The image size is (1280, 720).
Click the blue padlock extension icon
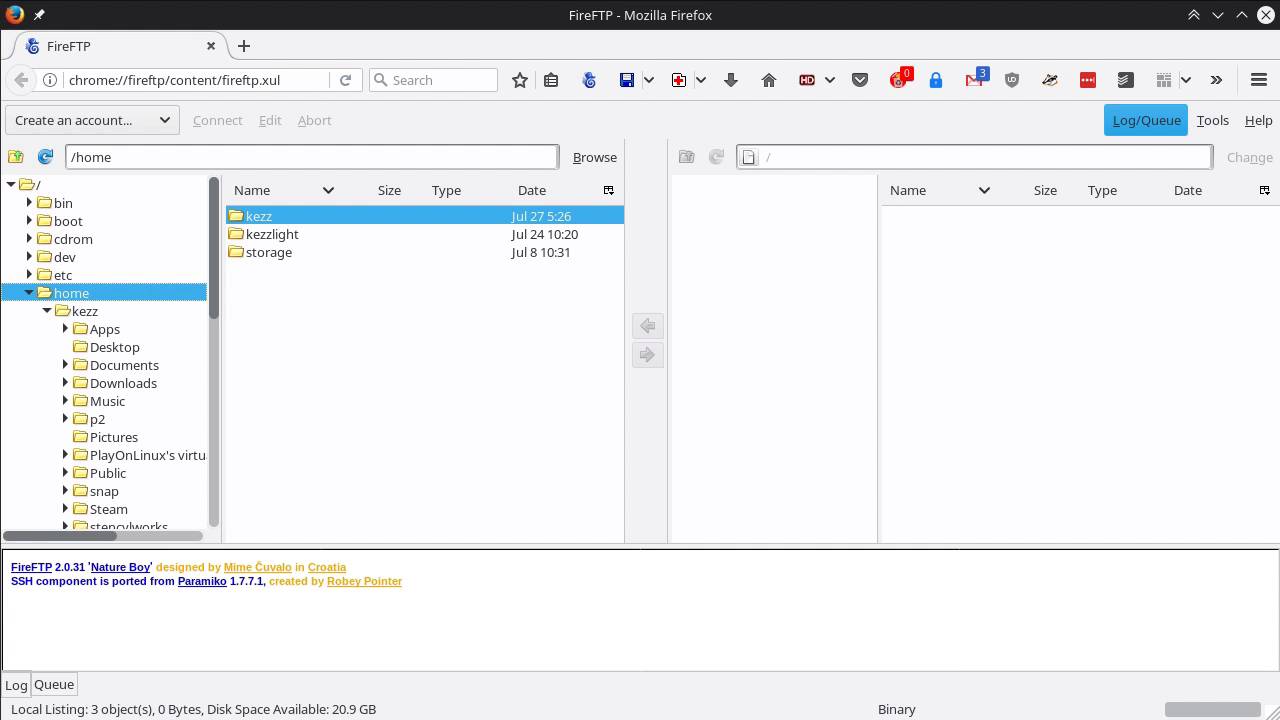[x=936, y=80]
